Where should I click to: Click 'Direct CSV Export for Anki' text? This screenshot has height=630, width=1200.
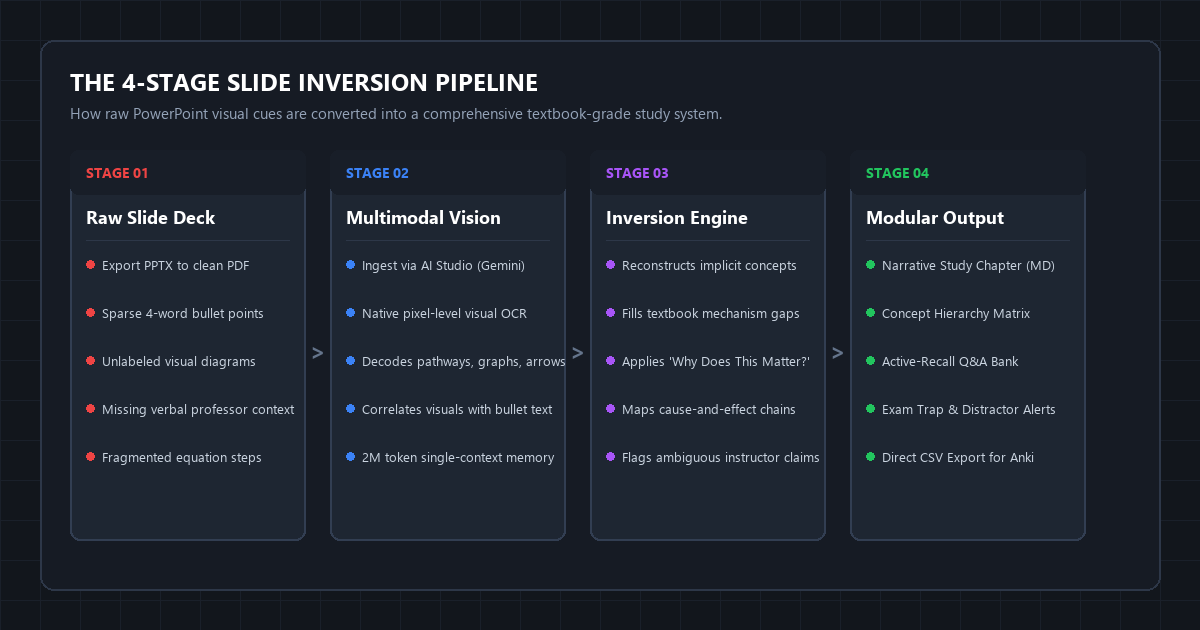(958, 458)
